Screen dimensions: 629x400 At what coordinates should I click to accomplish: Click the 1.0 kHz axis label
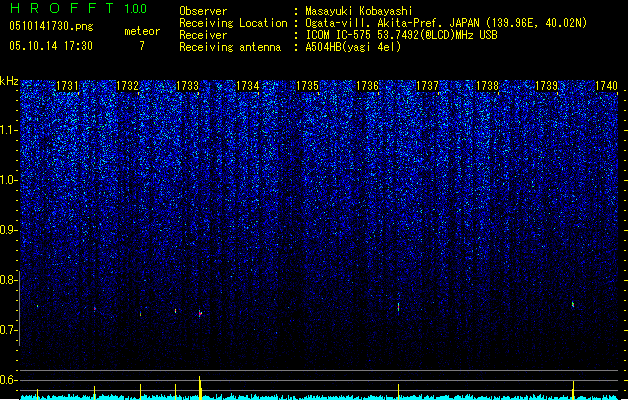[9, 180]
